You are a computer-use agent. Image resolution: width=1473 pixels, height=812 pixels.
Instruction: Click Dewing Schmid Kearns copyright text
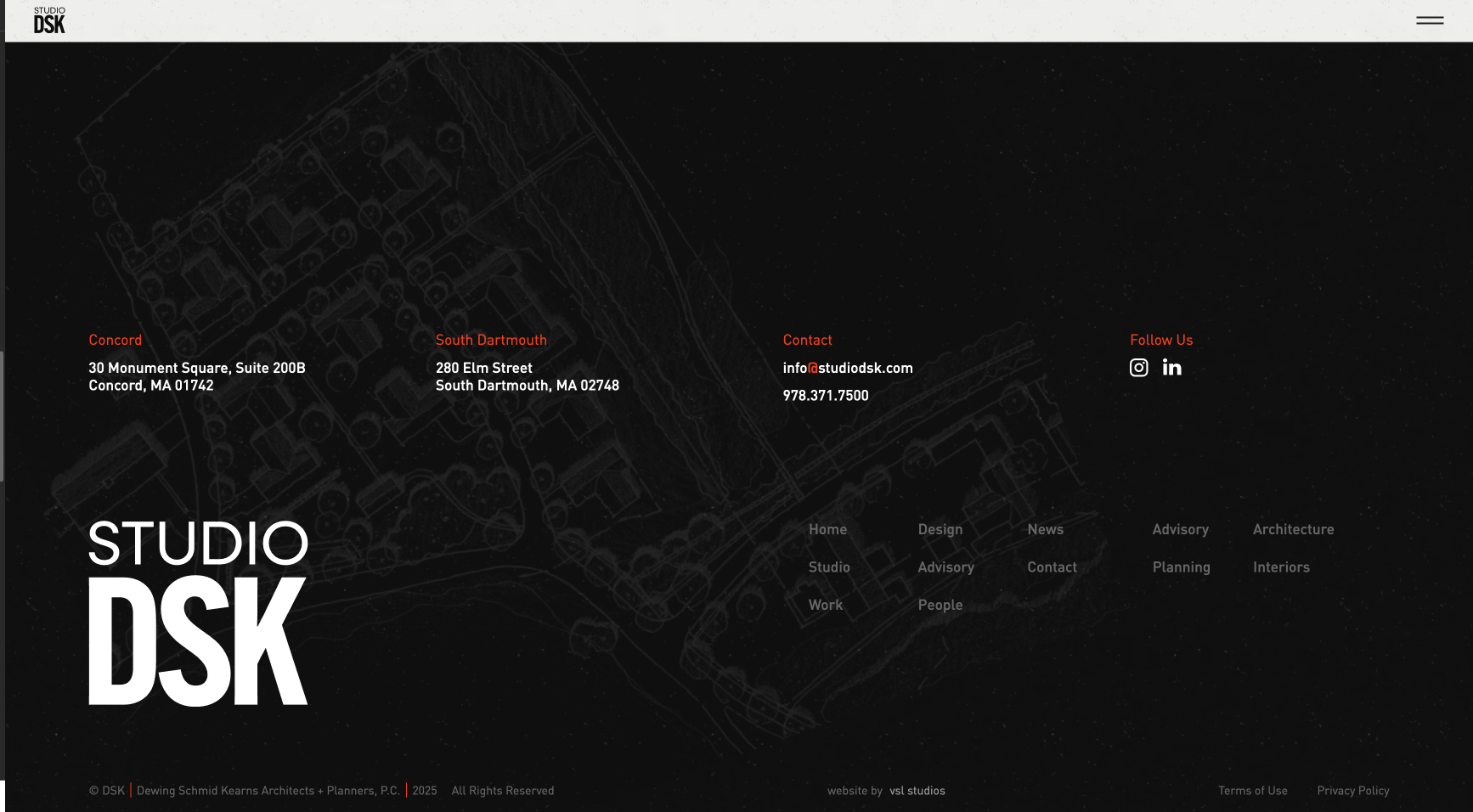click(268, 791)
